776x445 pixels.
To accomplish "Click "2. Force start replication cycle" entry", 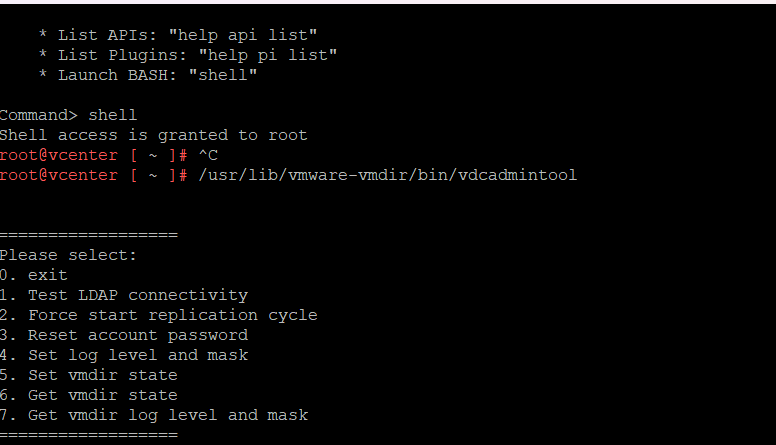I will pyautogui.click(x=159, y=315).
